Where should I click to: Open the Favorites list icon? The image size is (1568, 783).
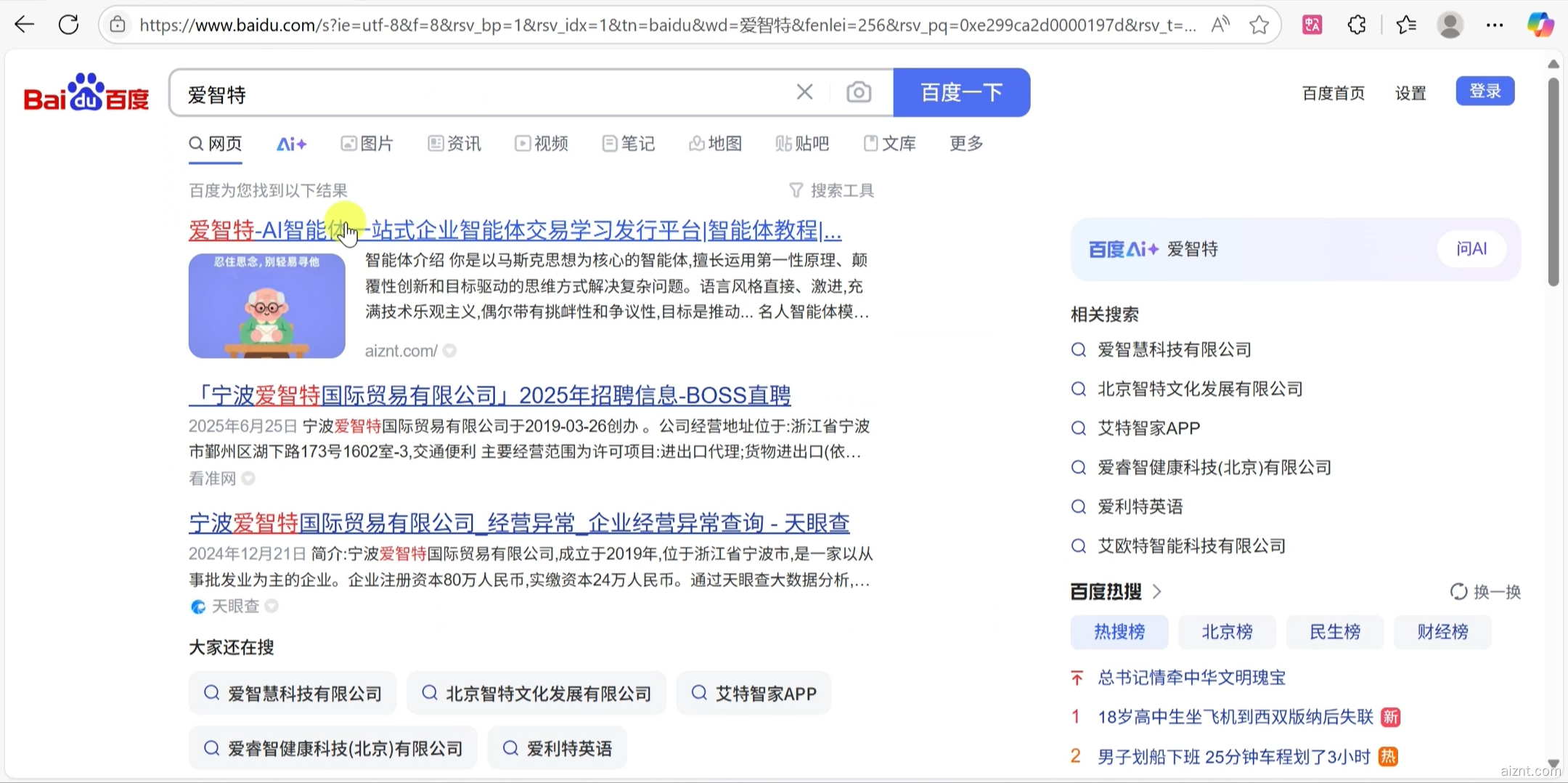point(1406,25)
